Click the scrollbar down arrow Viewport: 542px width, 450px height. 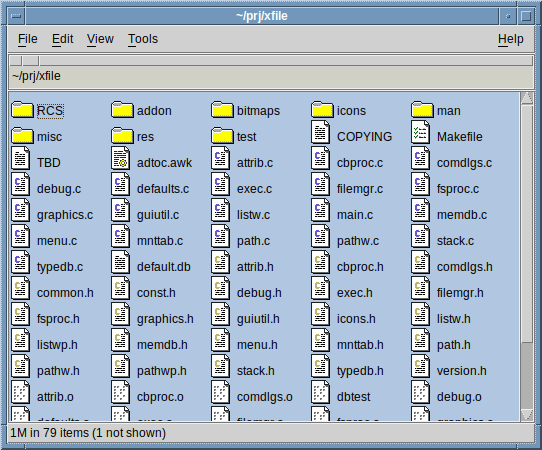point(527,414)
